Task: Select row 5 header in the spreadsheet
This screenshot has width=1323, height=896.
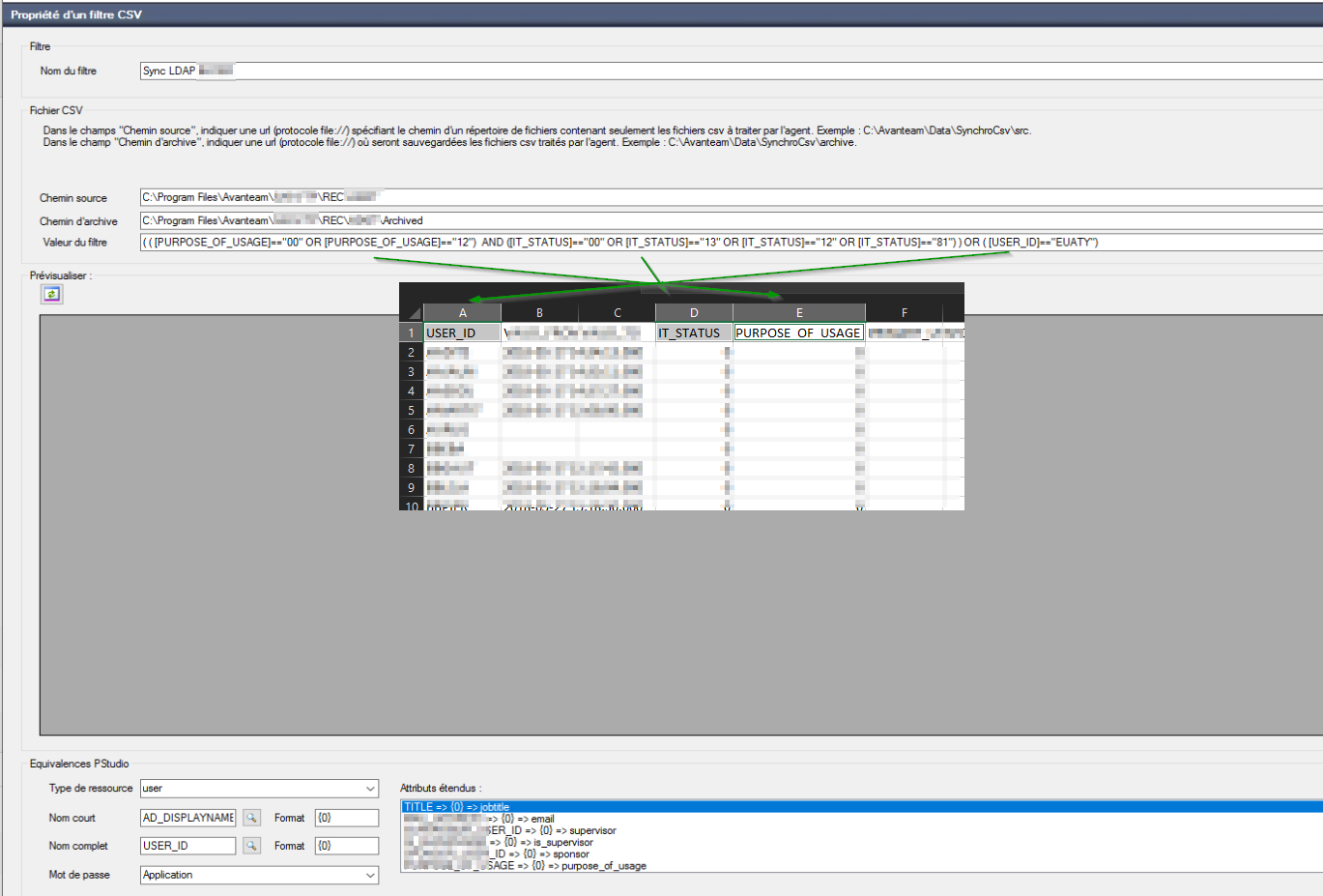Action: pyautogui.click(x=411, y=410)
